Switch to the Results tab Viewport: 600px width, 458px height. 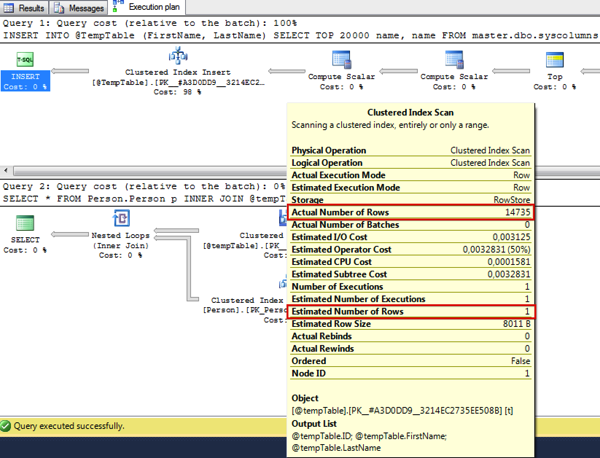tap(24, 8)
